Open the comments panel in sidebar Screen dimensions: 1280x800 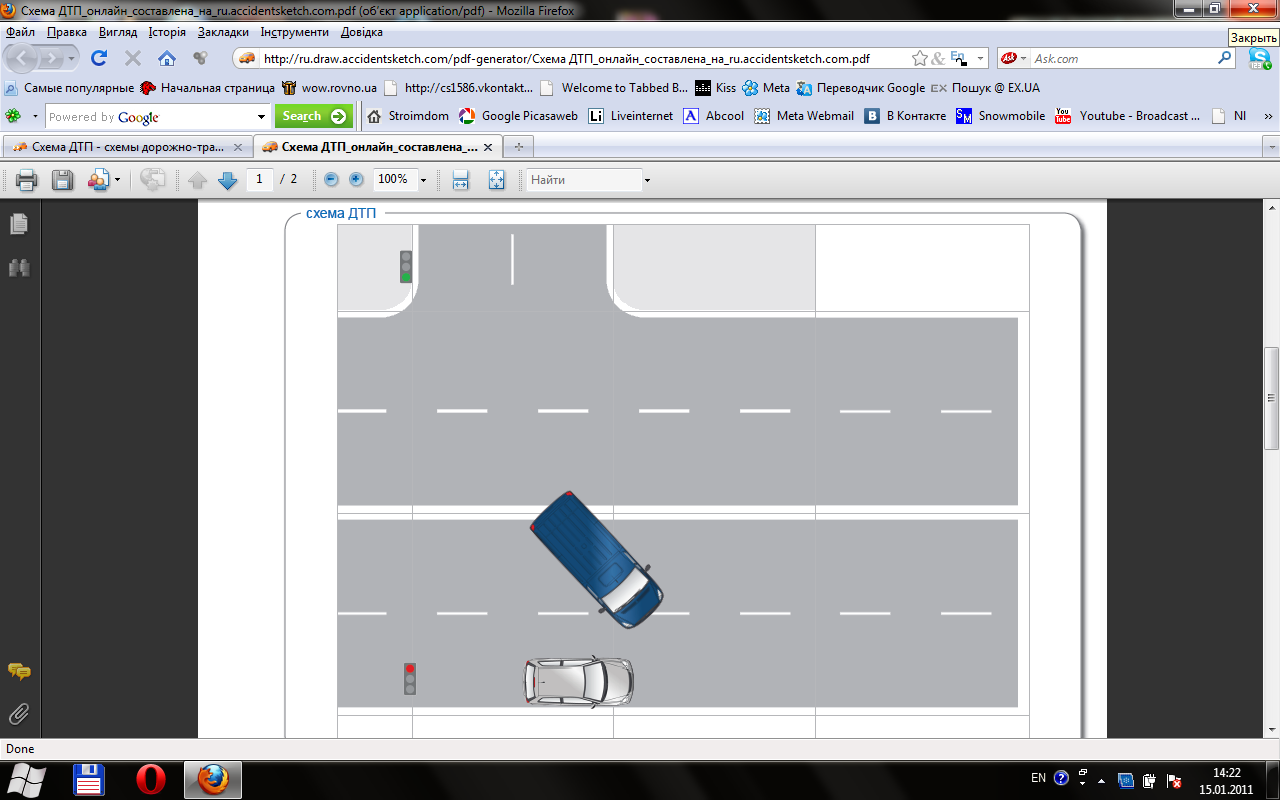19,671
